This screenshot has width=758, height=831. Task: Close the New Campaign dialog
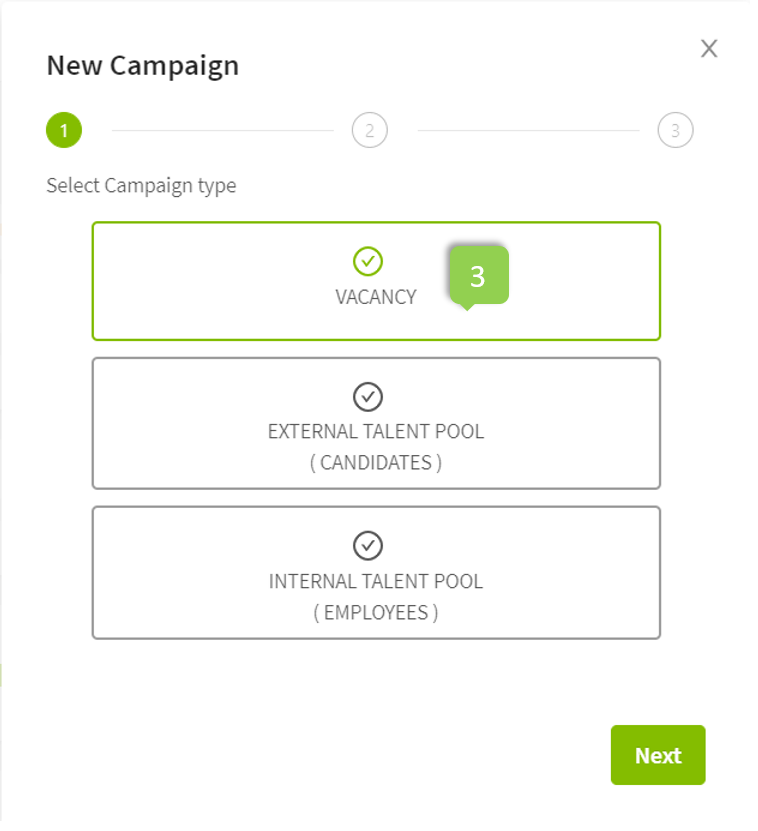[x=710, y=48]
